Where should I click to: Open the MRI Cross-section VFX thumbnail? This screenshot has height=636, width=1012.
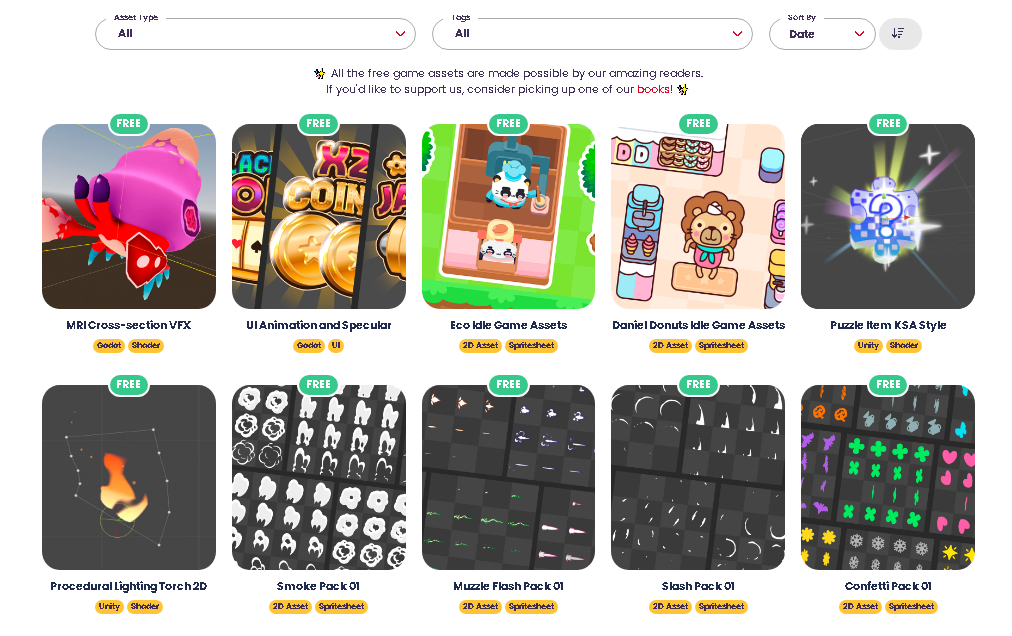pyautogui.click(x=129, y=216)
